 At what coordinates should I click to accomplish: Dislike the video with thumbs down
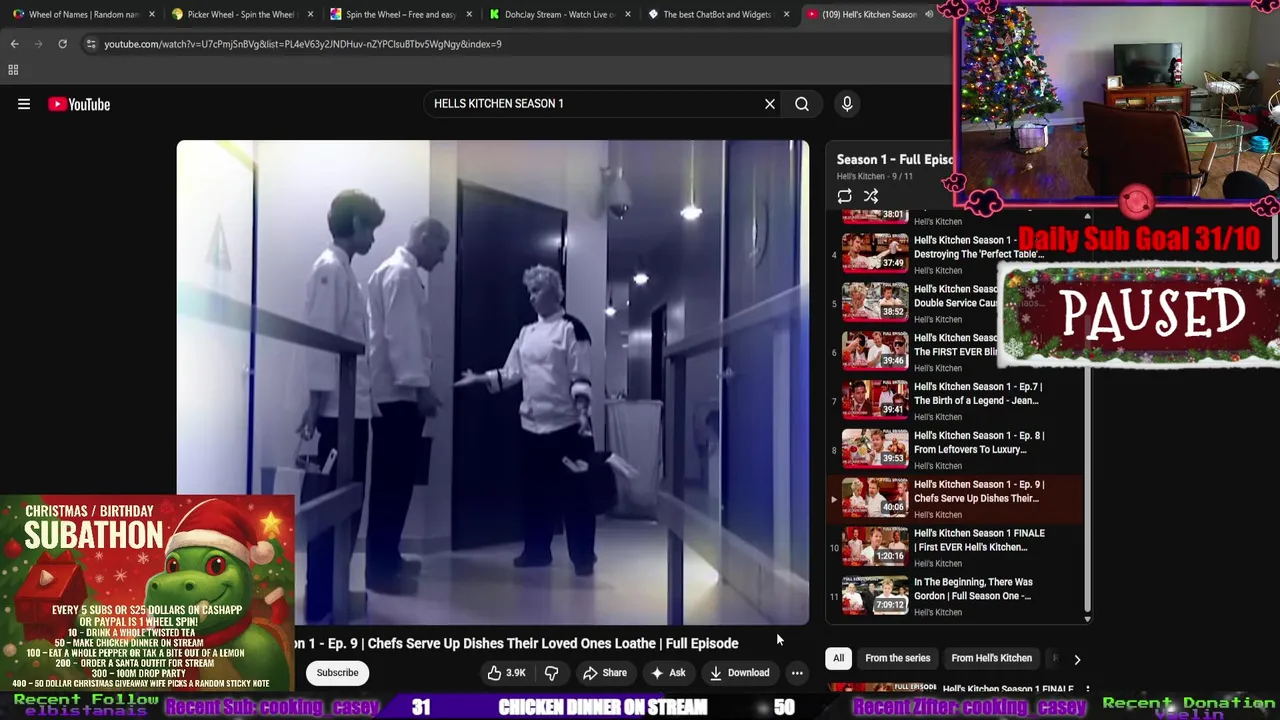[551, 673]
